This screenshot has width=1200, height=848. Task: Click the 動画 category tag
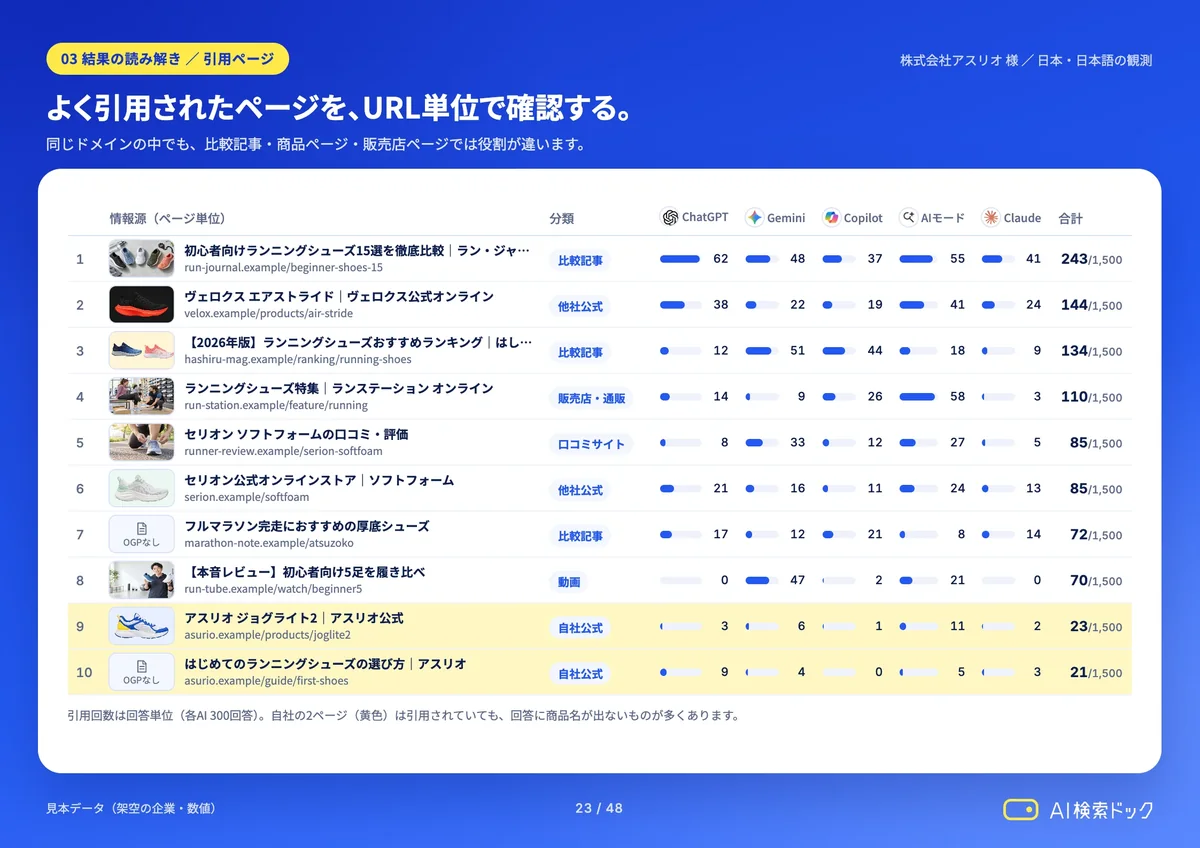pos(569,582)
